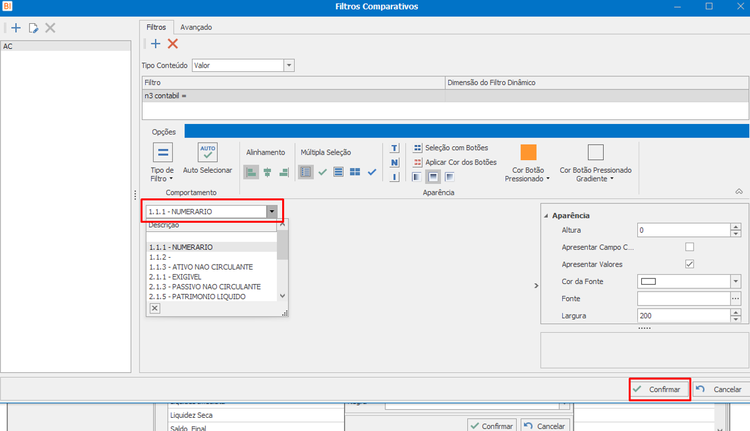
Task: Confirm the Filtros Comparativos dialog
Action: click(x=659, y=389)
